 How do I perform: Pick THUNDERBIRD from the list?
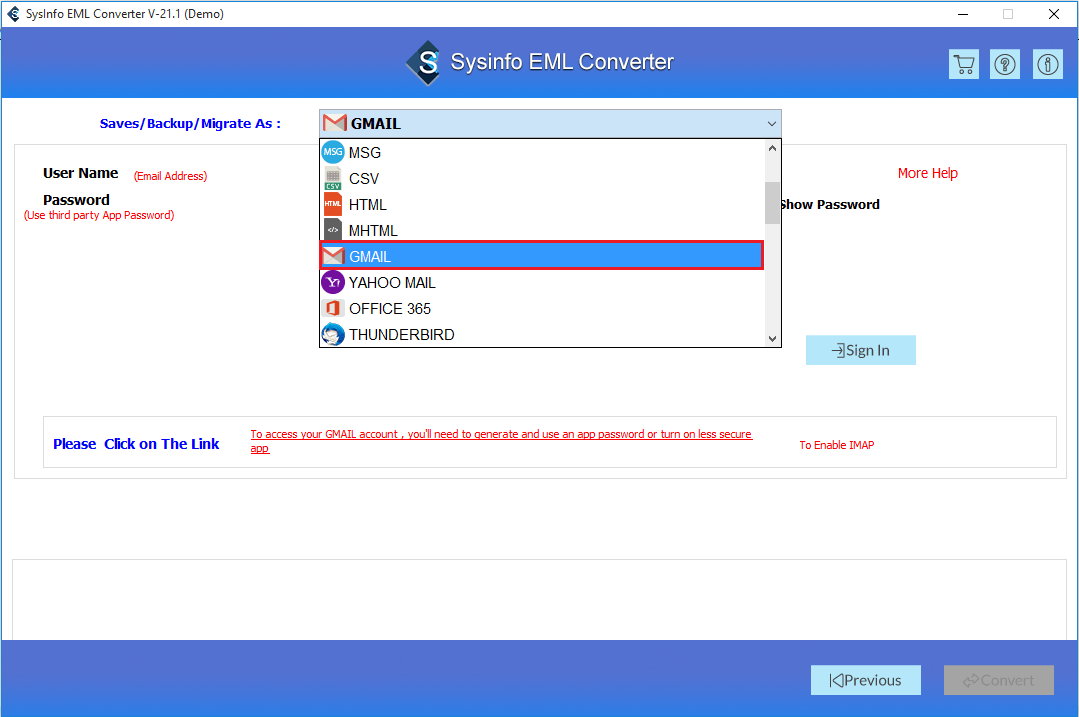pos(542,334)
